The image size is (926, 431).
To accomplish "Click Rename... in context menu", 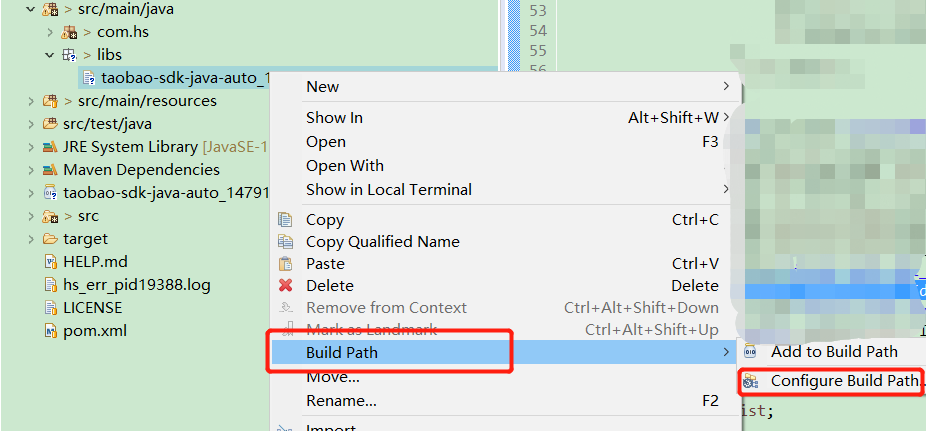I will (341, 401).
